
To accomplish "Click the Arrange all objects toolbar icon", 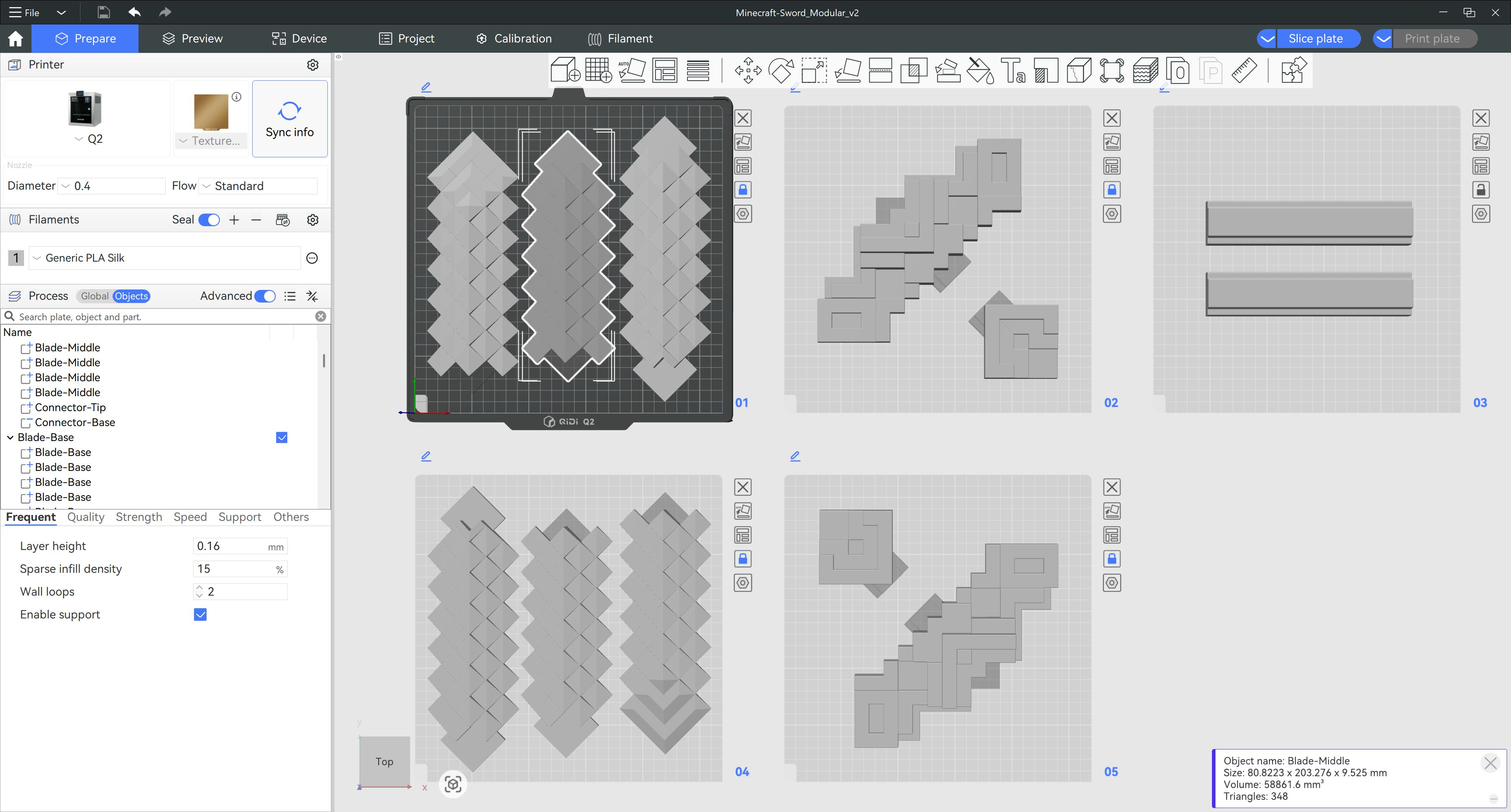I will [665, 70].
